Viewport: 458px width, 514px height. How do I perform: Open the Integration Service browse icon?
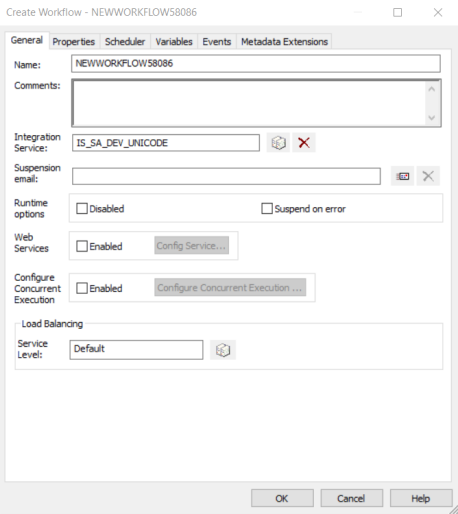278,143
